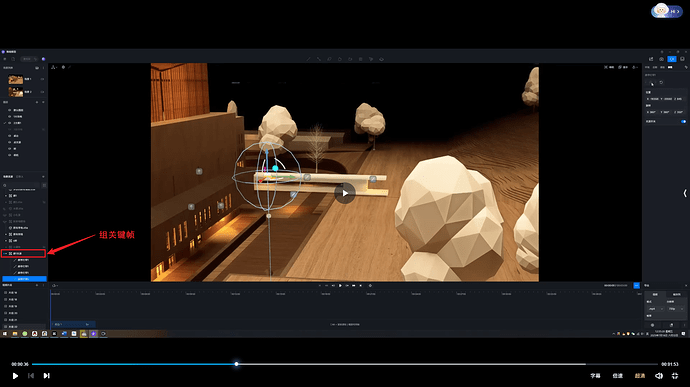Click the share/export icon in the top-right toolbar
The width and height of the screenshot is (690, 387).
point(651,59)
